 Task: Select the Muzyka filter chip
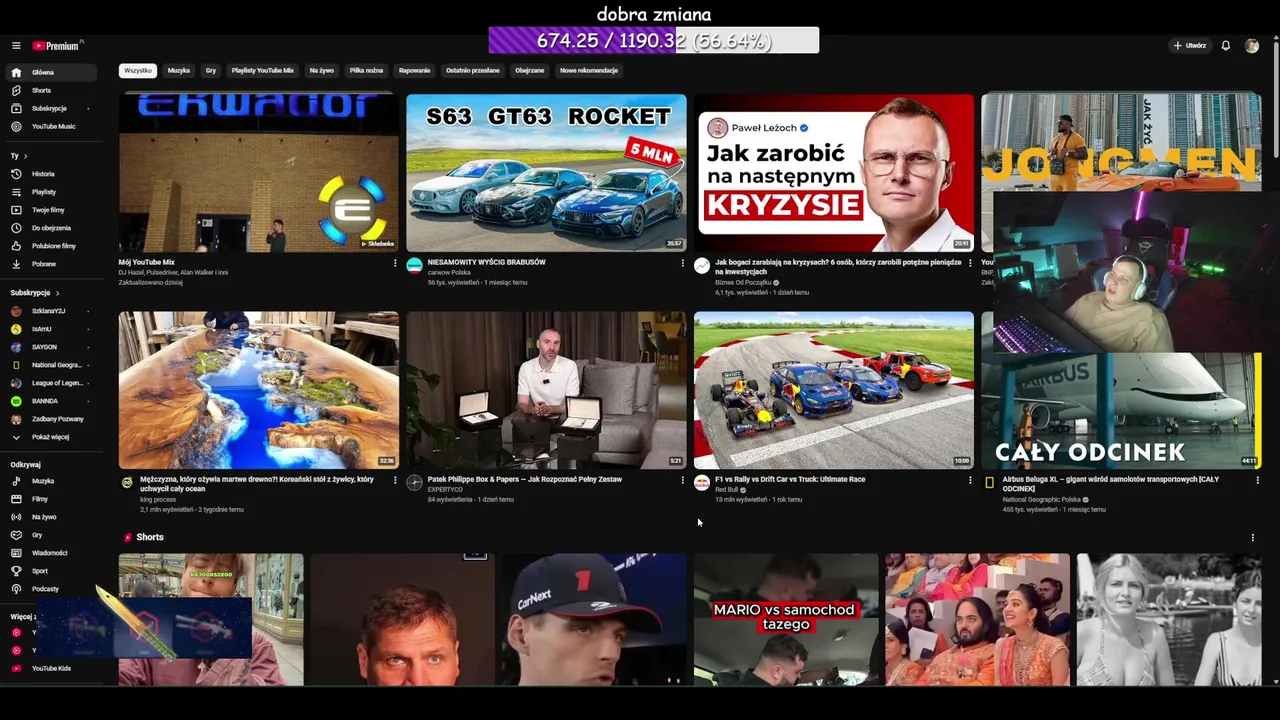179,71
